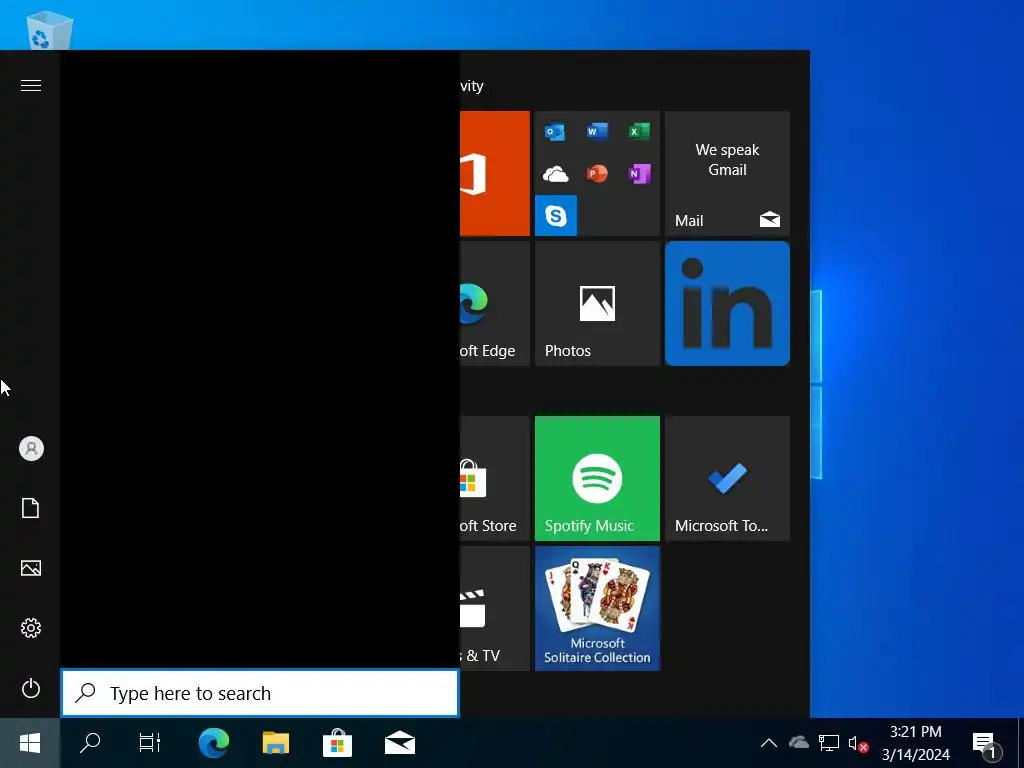The width and height of the screenshot is (1024, 768).
Task: Click the OneDrive cloud tray icon
Action: click(x=799, y=743)
